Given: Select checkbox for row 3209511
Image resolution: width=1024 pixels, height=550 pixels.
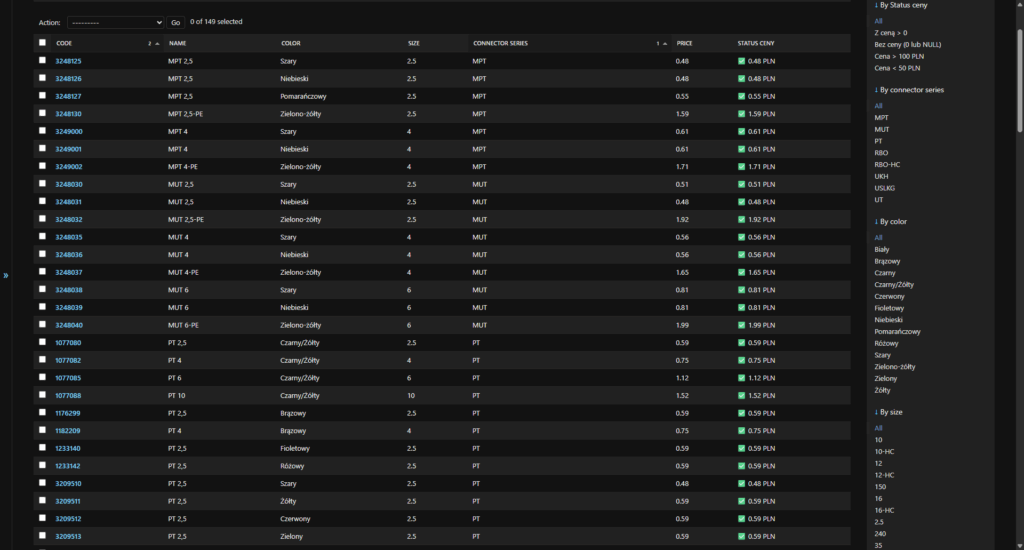Looking at the screenshot, I should pyautogui.click(x=42, y=501).
